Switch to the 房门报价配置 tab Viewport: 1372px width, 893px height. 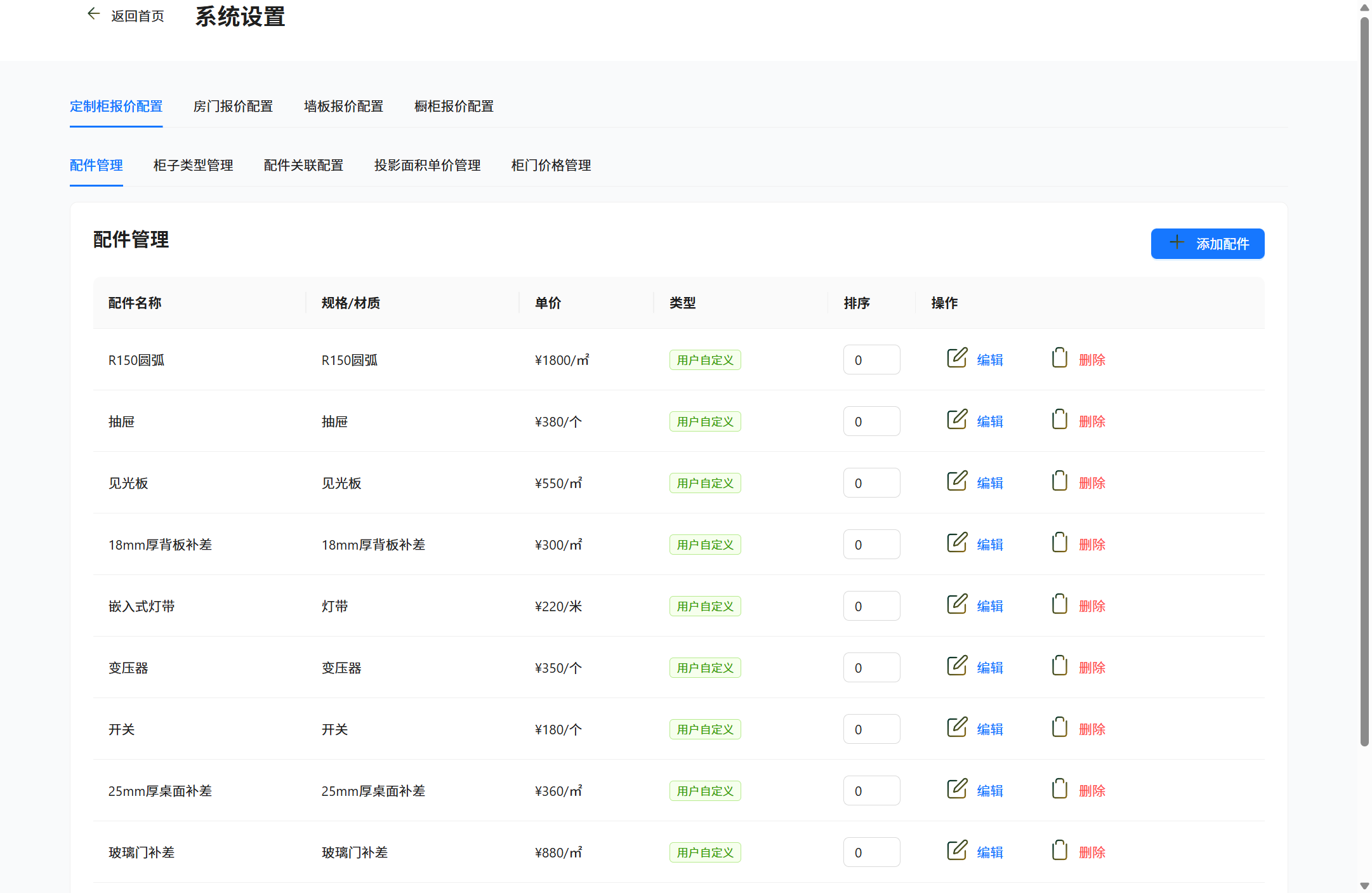coord(233,107)
